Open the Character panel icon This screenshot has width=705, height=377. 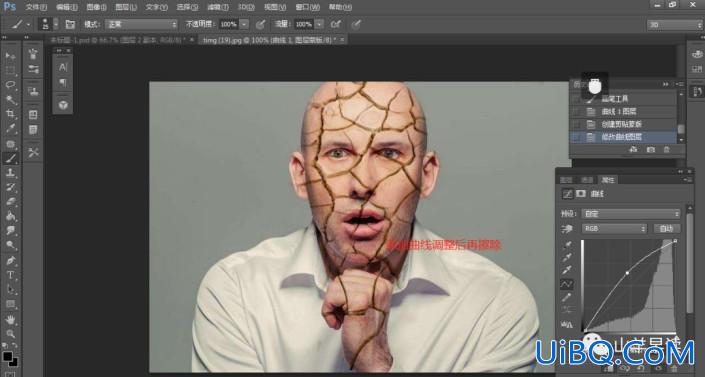click(63, 67)
